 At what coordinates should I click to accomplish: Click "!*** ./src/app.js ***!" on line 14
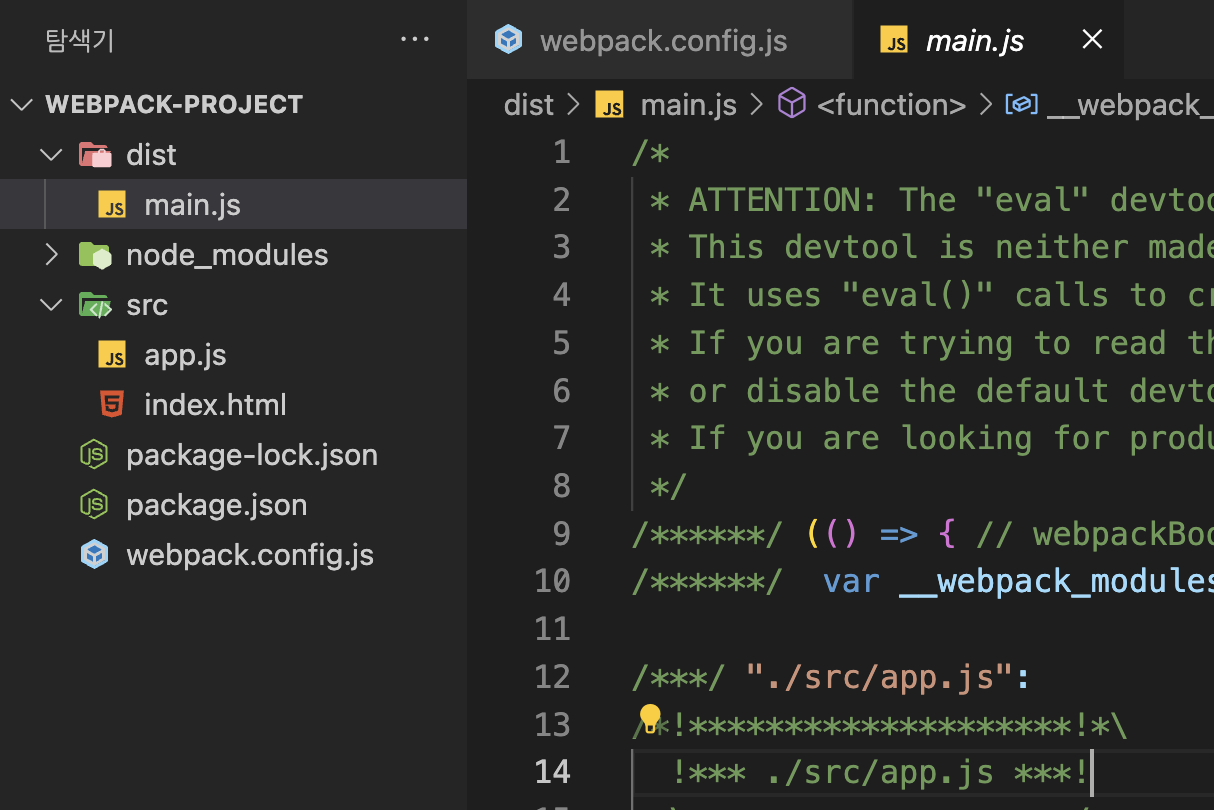point(880,772)
